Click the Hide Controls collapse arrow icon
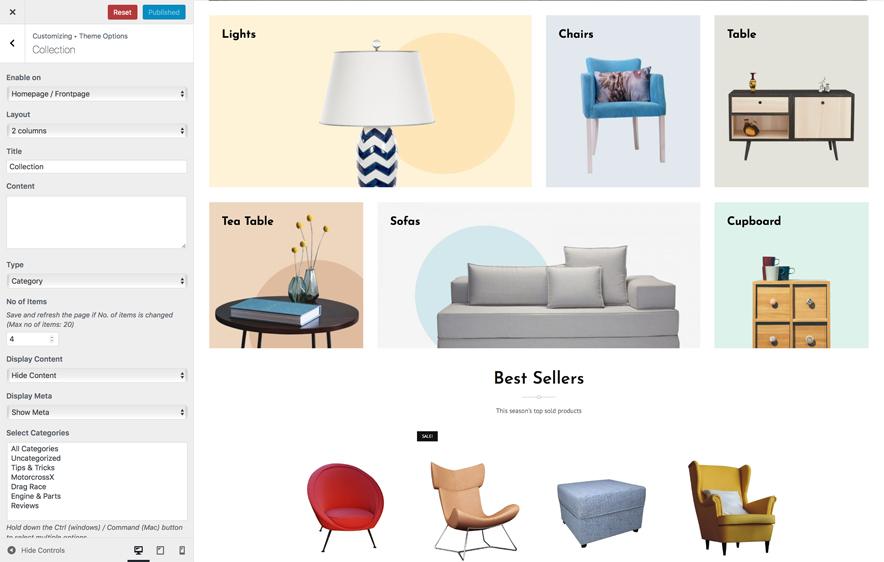The width and height of the screenshot is (884, 562). tap(11, 550)
